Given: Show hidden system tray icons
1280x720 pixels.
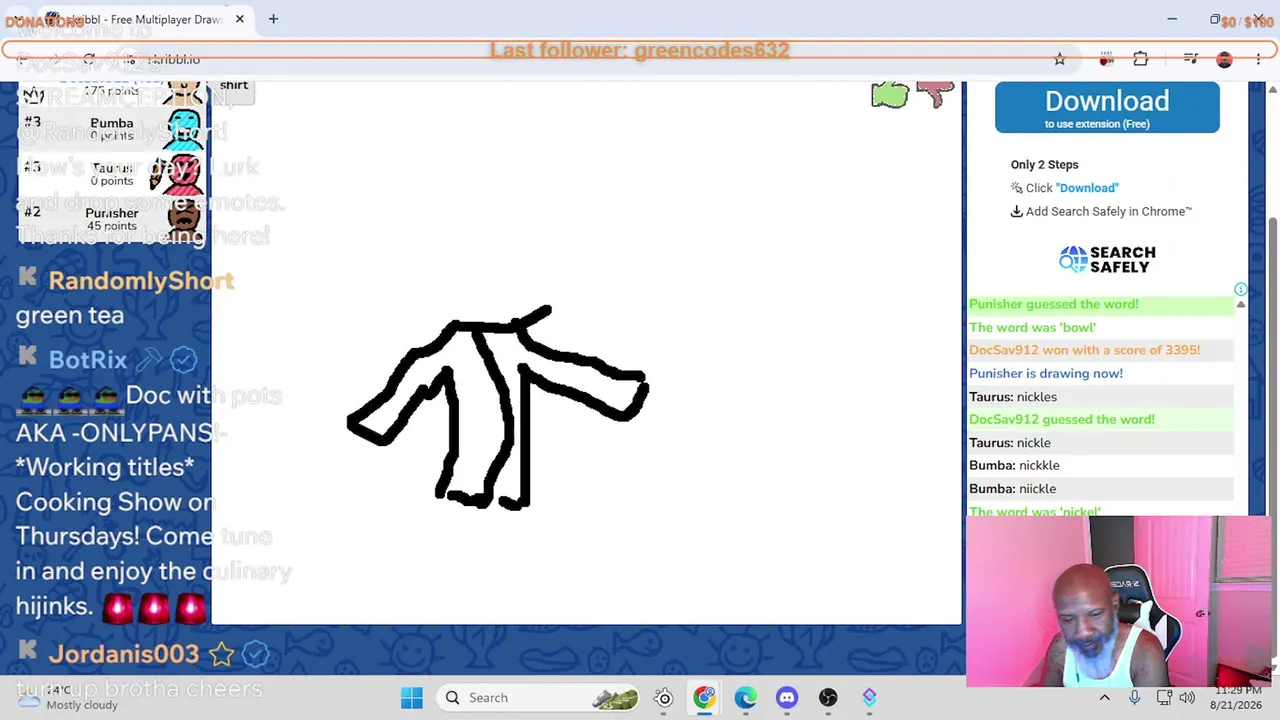Looking at the screenshot, I should tap(1104, 698).
